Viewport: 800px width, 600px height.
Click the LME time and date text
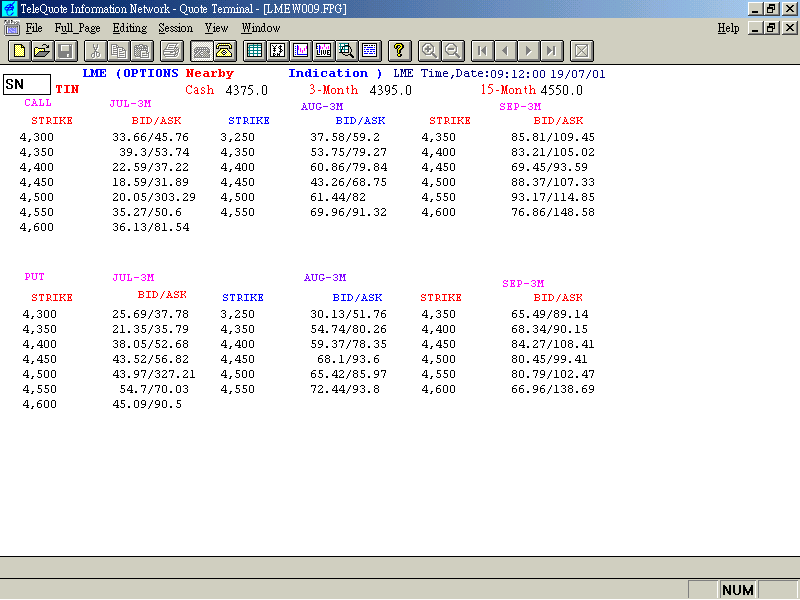coord(499,73)
